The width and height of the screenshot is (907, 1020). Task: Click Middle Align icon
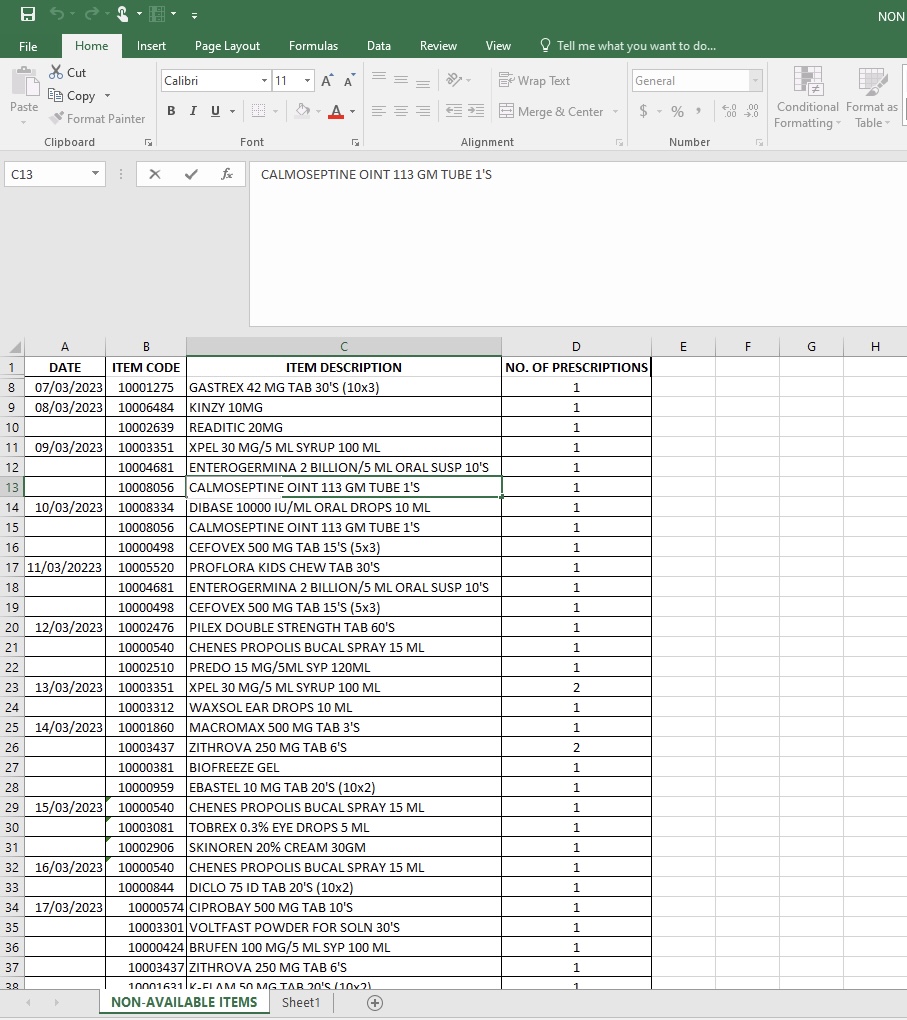(401, 79)
